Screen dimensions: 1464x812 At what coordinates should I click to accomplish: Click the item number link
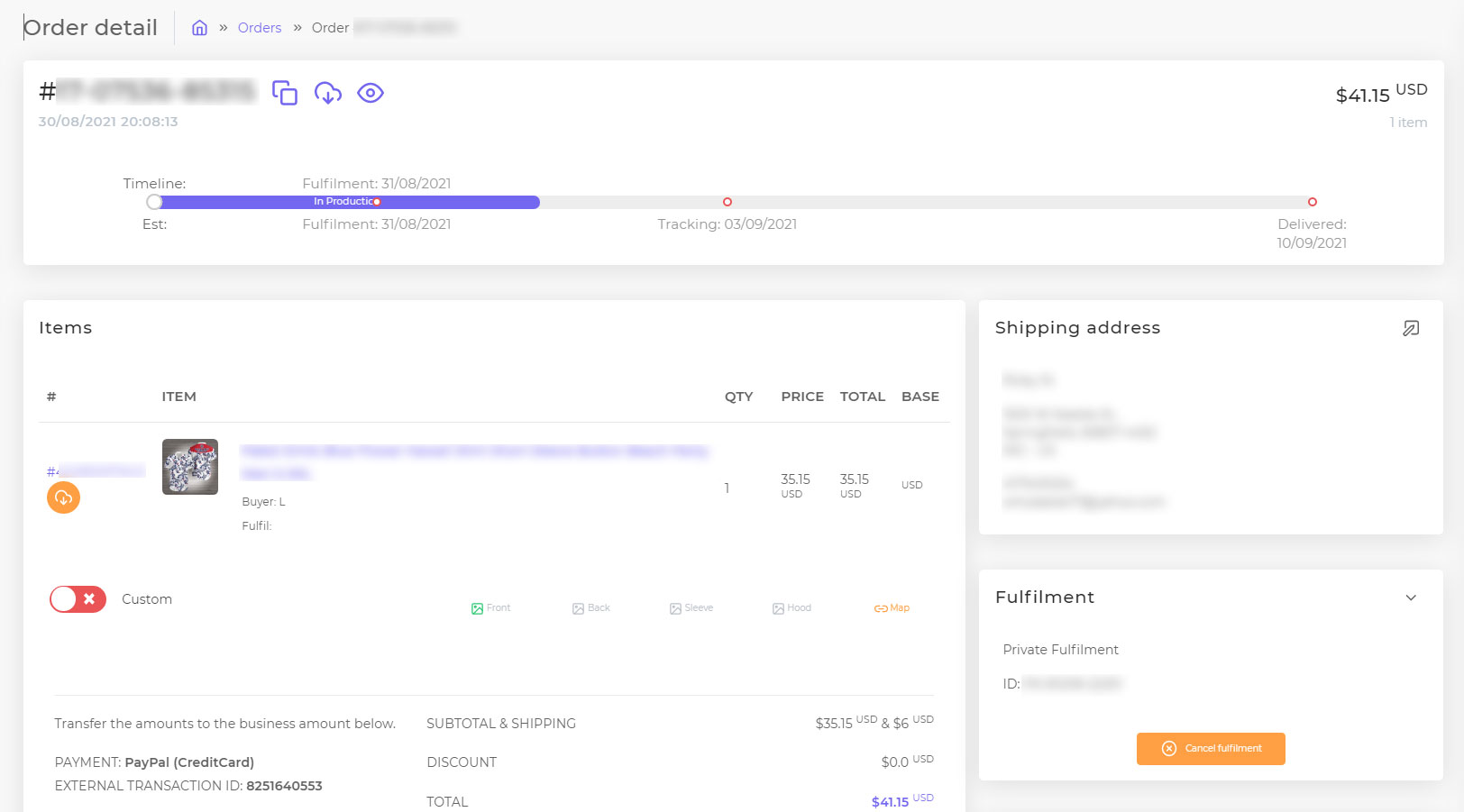[96, 470]
